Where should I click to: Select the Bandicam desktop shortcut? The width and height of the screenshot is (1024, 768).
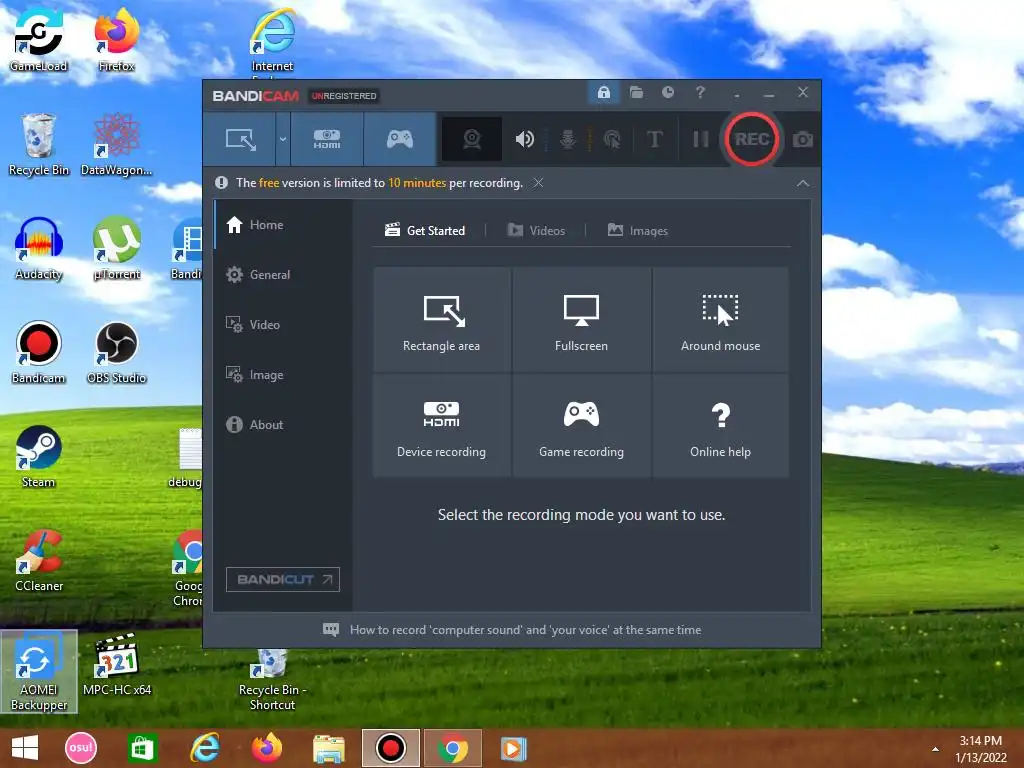(39, 353)
